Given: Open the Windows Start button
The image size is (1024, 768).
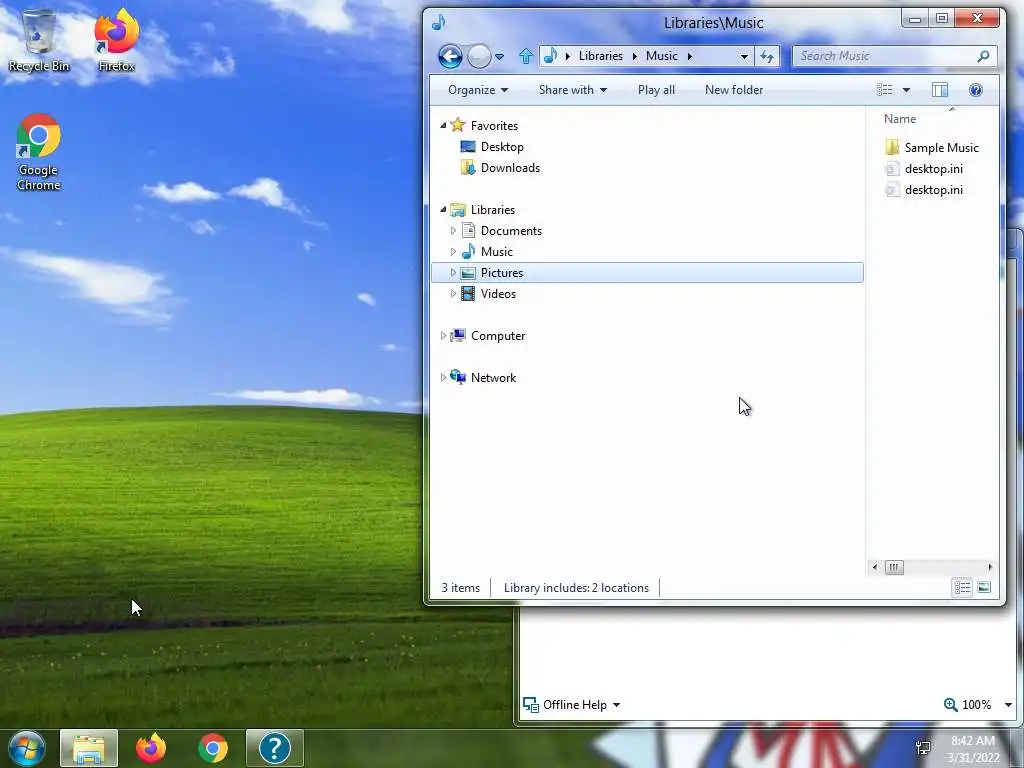Looking at the screenshot, I should tap(27, 748).
